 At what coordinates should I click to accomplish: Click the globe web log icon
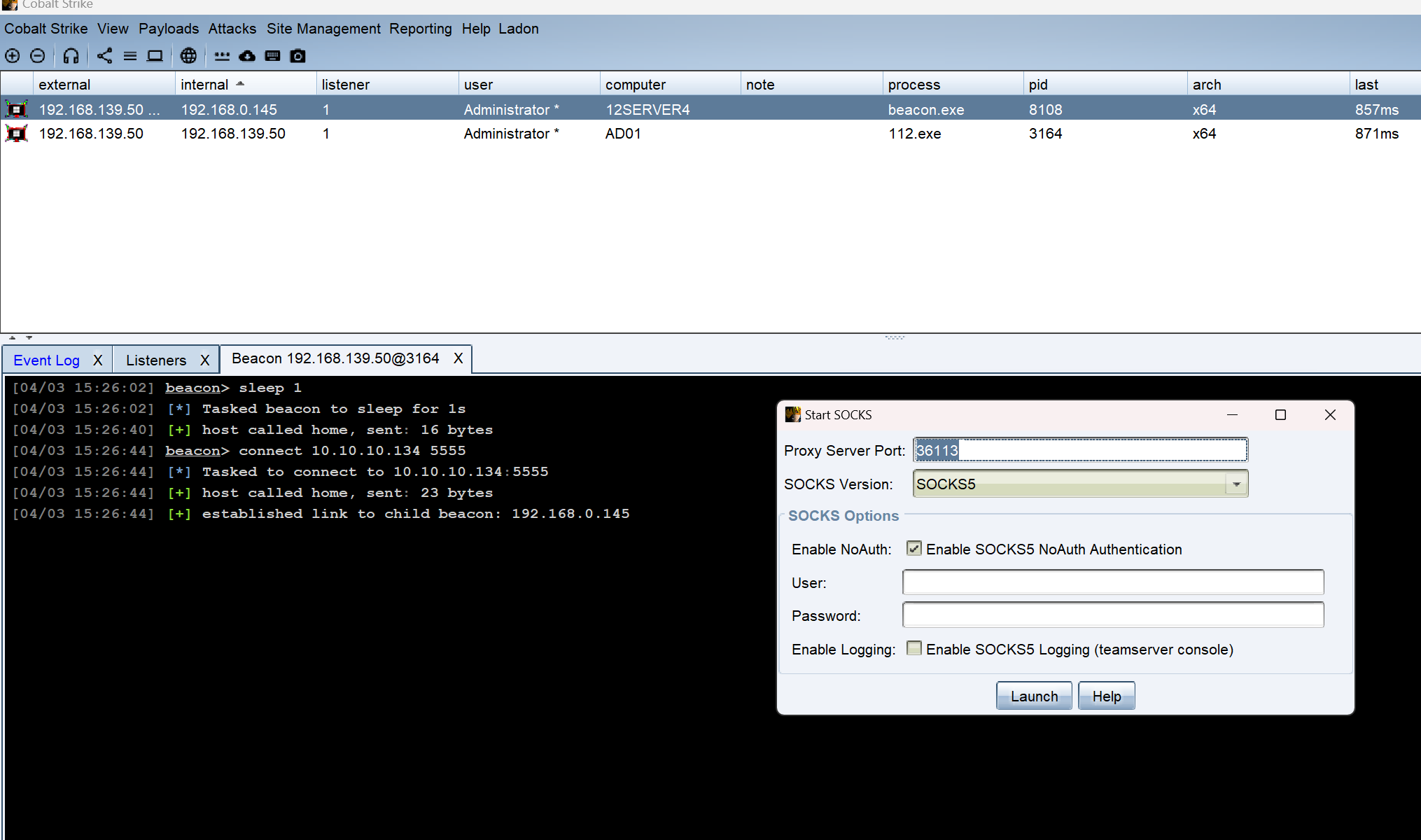point(188,56)
